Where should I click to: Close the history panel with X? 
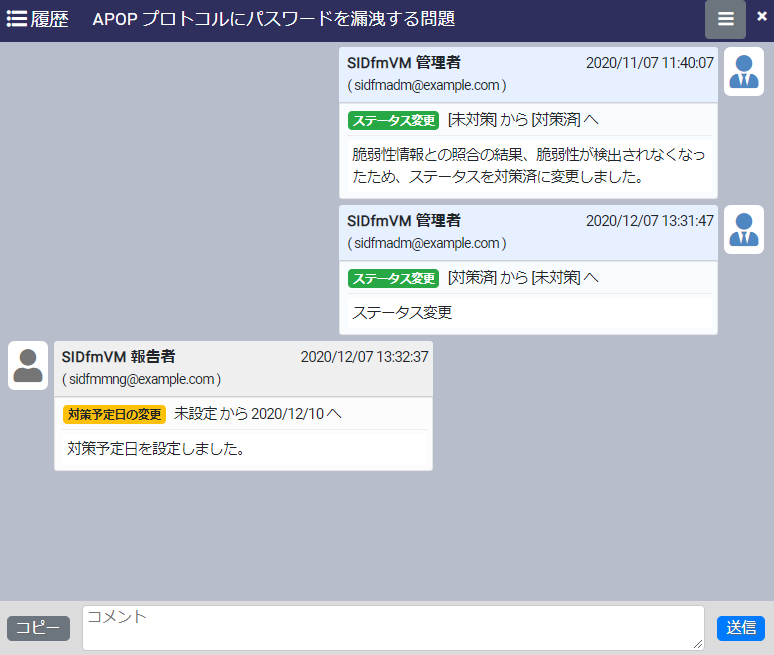pyautogui.click(x=762, y=16)
